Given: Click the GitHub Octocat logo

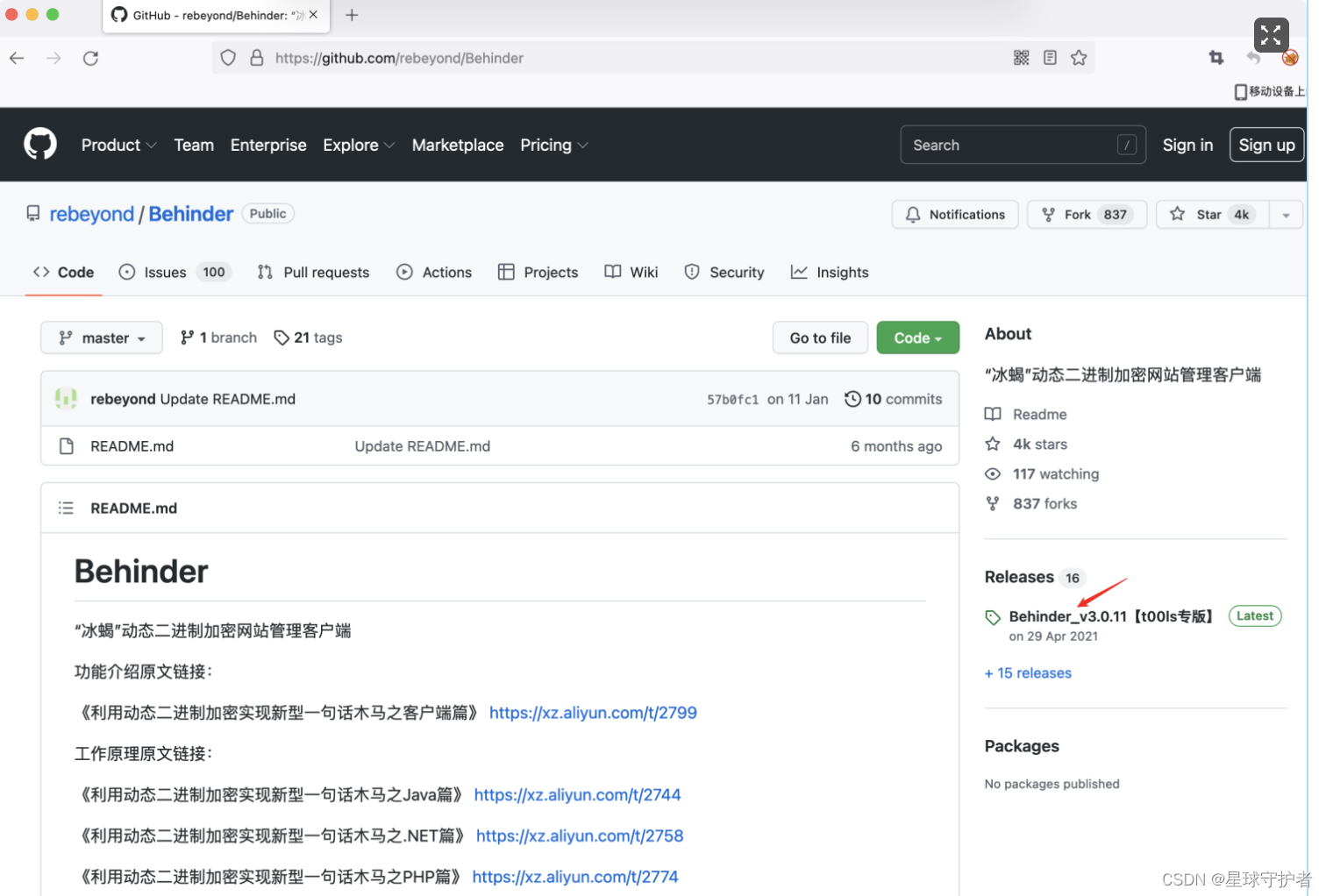Looking at the screenshot, I should click(x=40, y=144).
